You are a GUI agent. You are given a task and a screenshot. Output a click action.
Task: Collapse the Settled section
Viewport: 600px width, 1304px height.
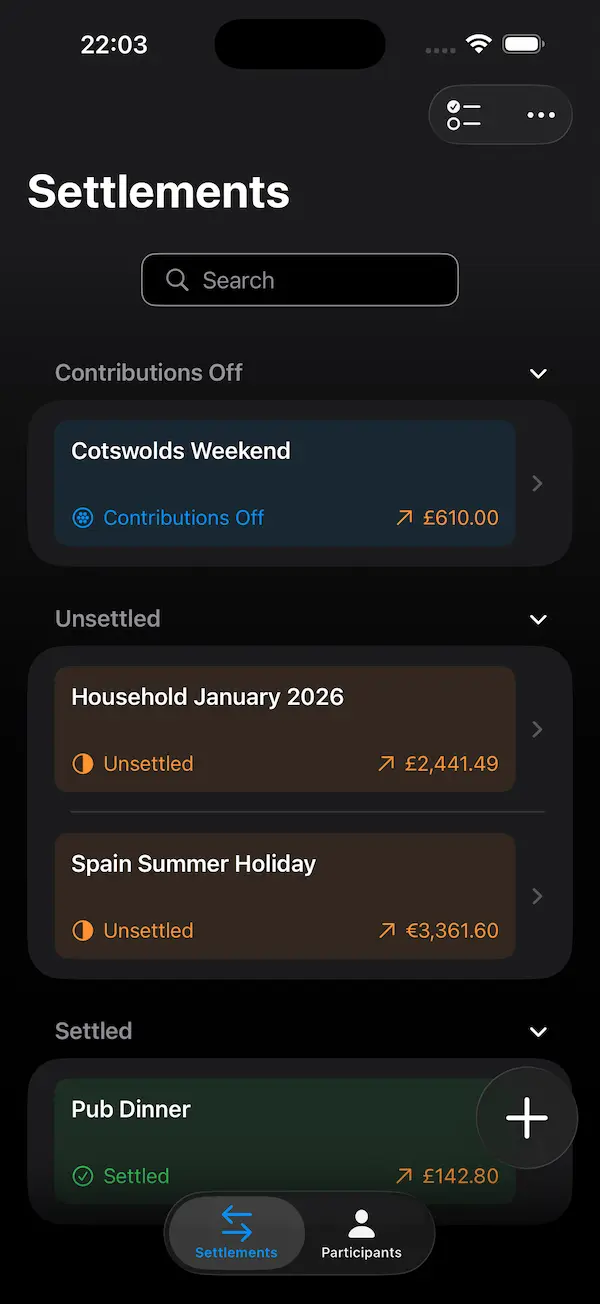(x=538, y=1031)
